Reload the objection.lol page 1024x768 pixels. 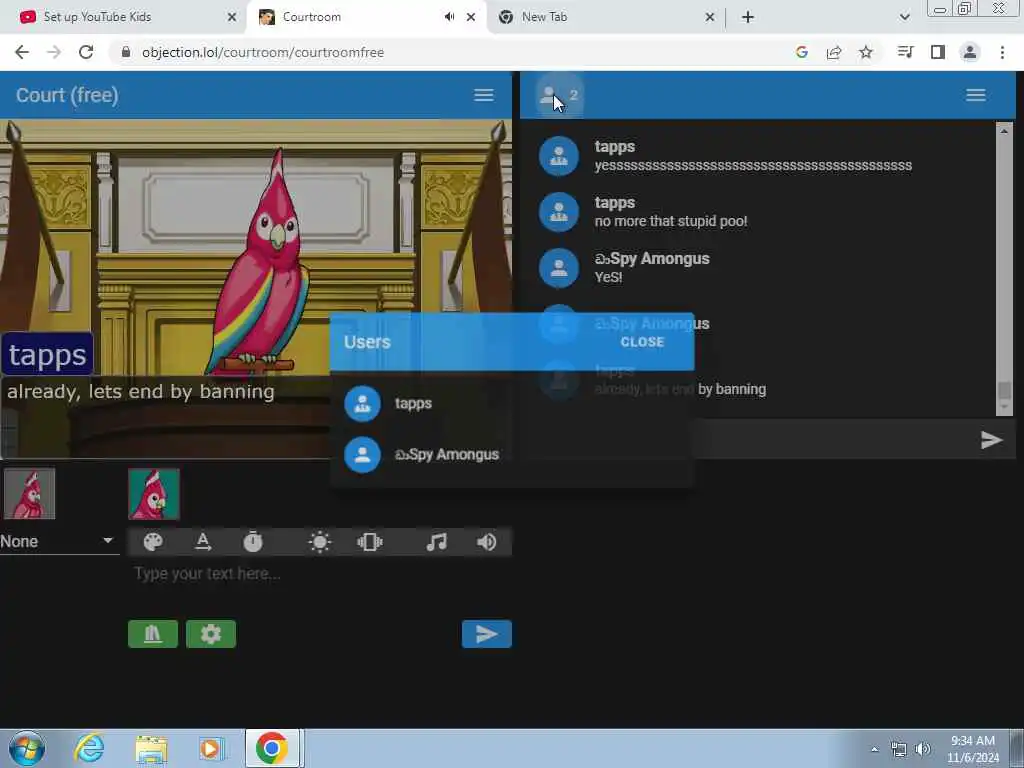point(86,52)
